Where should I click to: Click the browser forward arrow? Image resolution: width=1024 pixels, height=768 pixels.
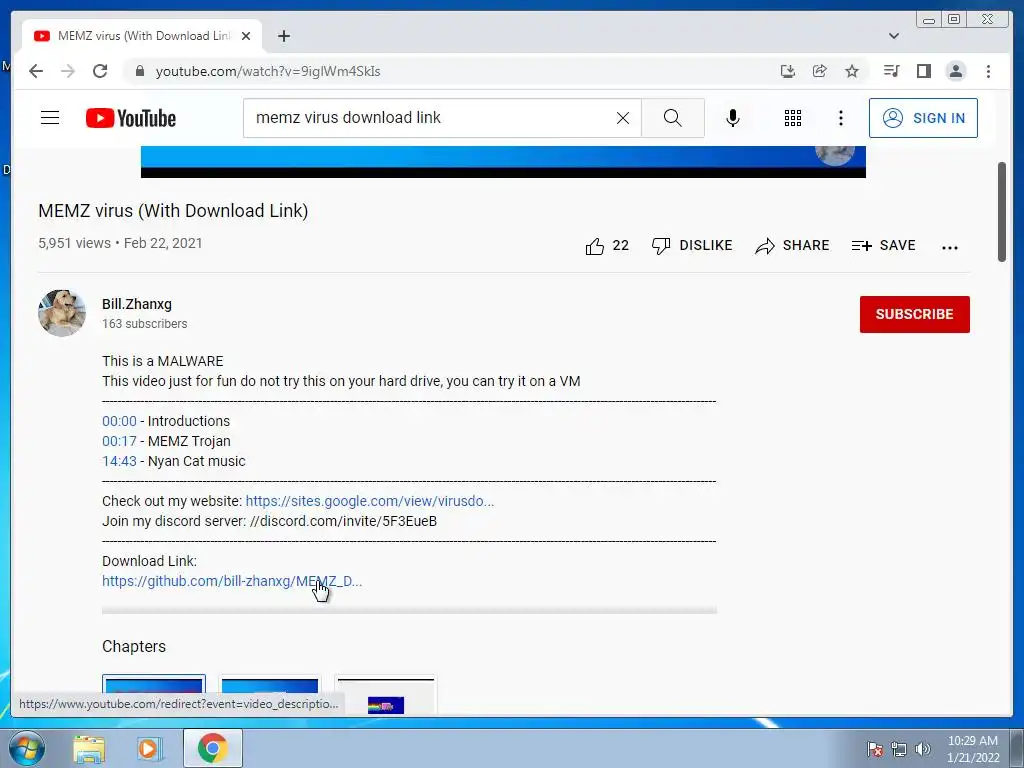click(x=68, y=71)
